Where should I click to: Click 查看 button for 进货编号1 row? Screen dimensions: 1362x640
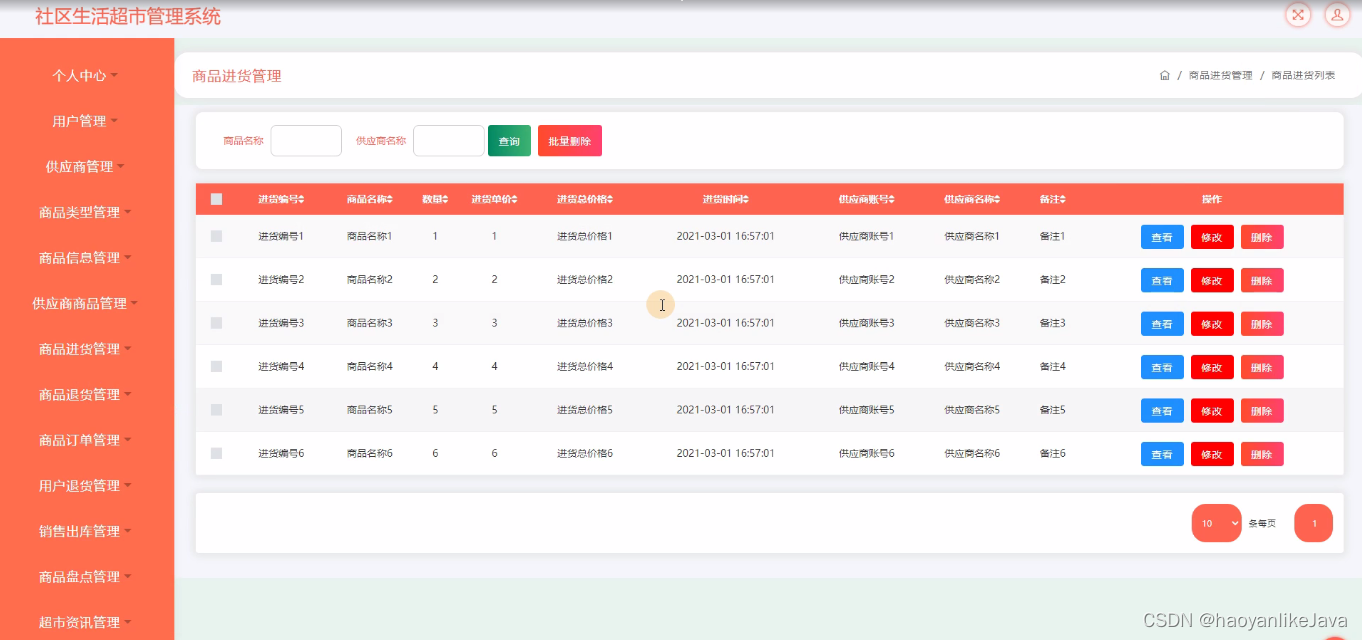(x=1162, y=237)
